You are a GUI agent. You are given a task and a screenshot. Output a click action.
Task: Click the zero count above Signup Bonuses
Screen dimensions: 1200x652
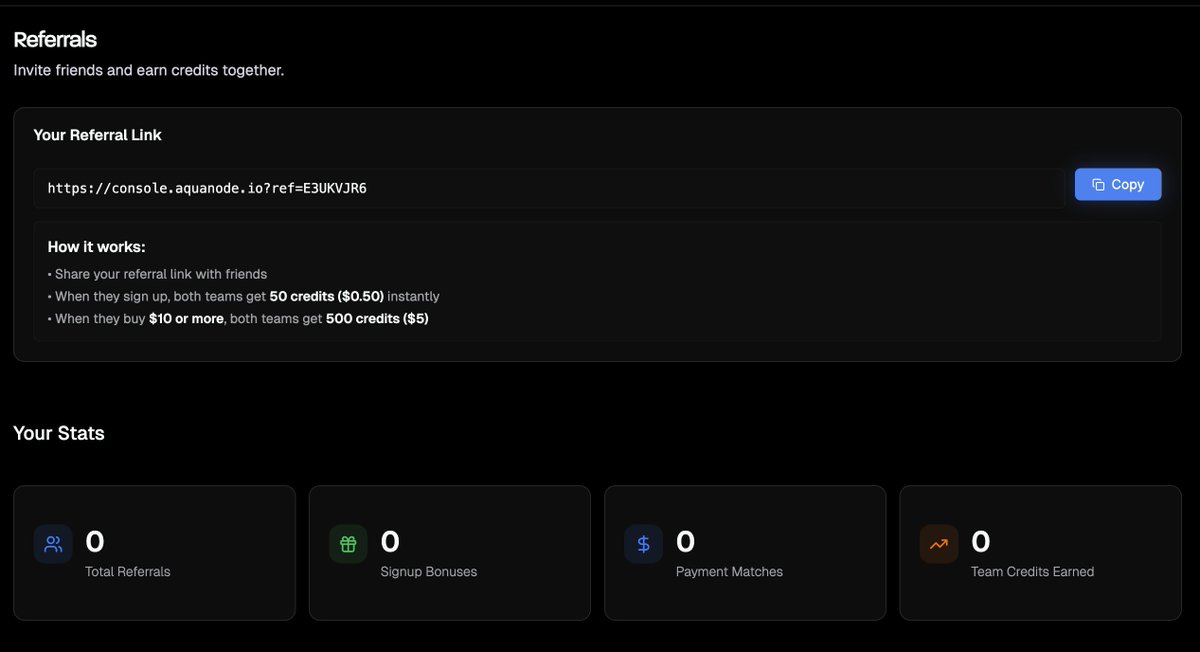(x=390, y=542)
